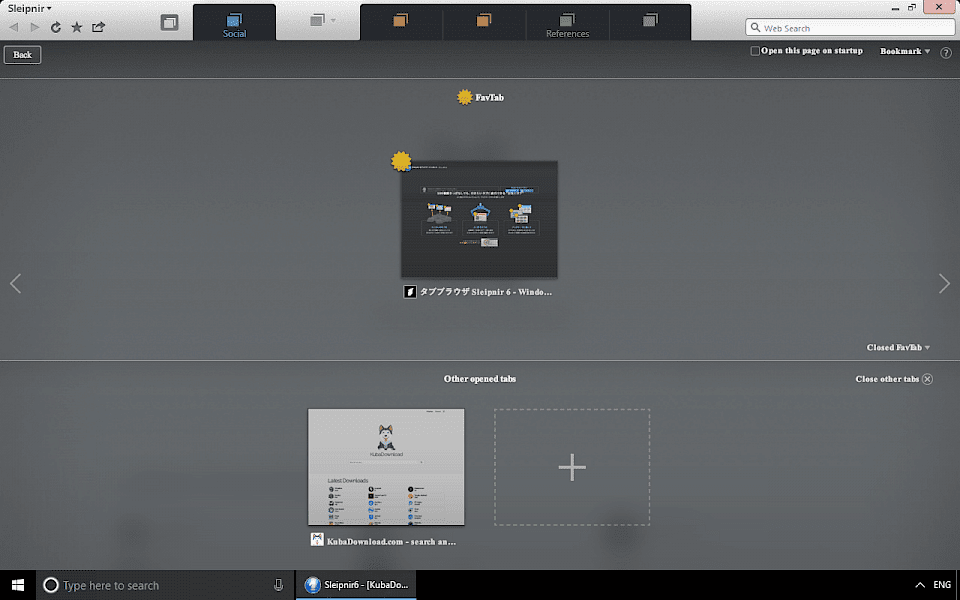Click the Back button
Image resolution: width=960 pixels, height=600 pixels.
(23, 54)
